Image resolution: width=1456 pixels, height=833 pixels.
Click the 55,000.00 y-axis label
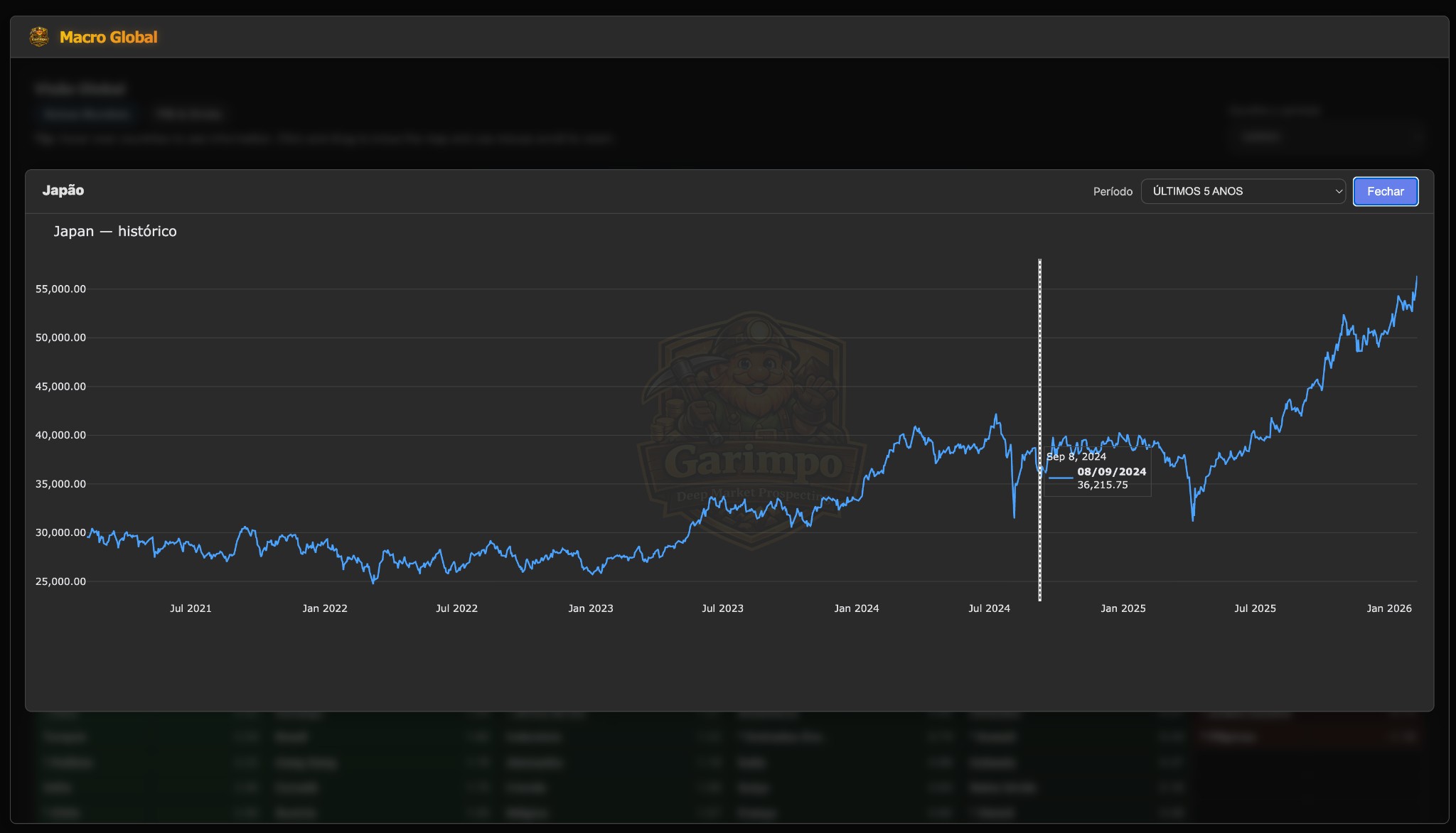[60, 289]
